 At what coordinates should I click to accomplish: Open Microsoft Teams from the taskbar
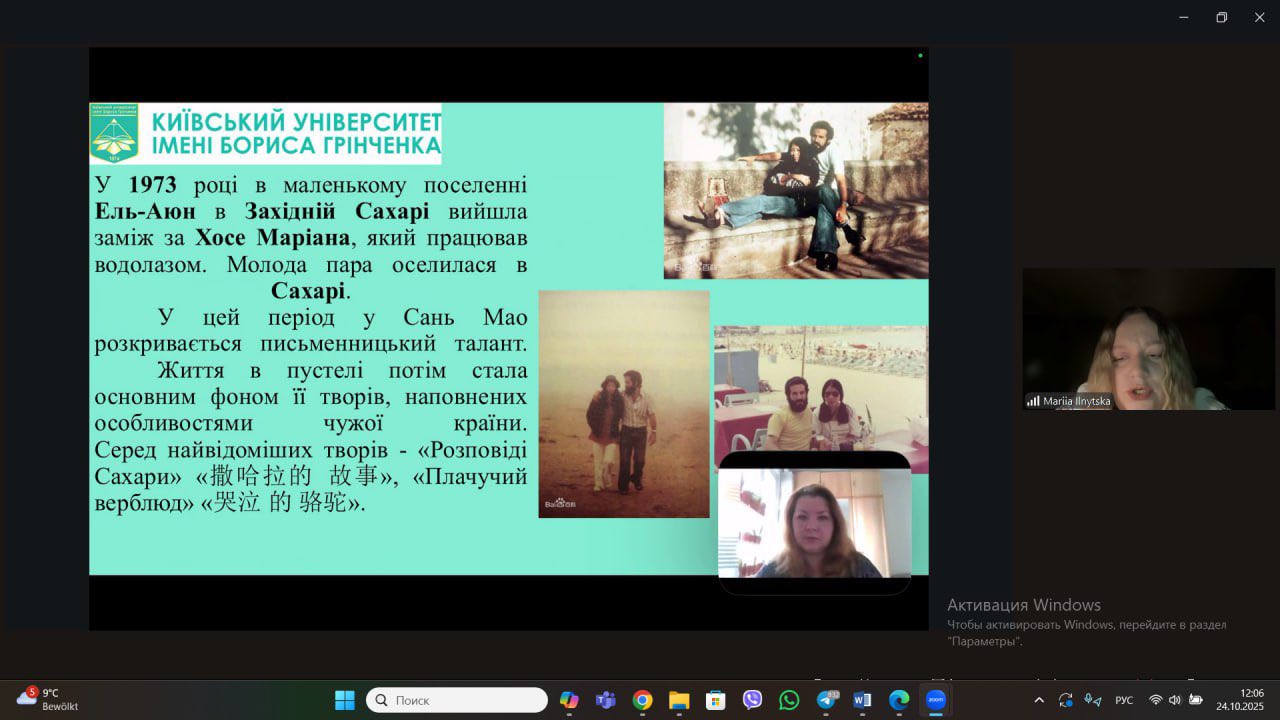605,700
